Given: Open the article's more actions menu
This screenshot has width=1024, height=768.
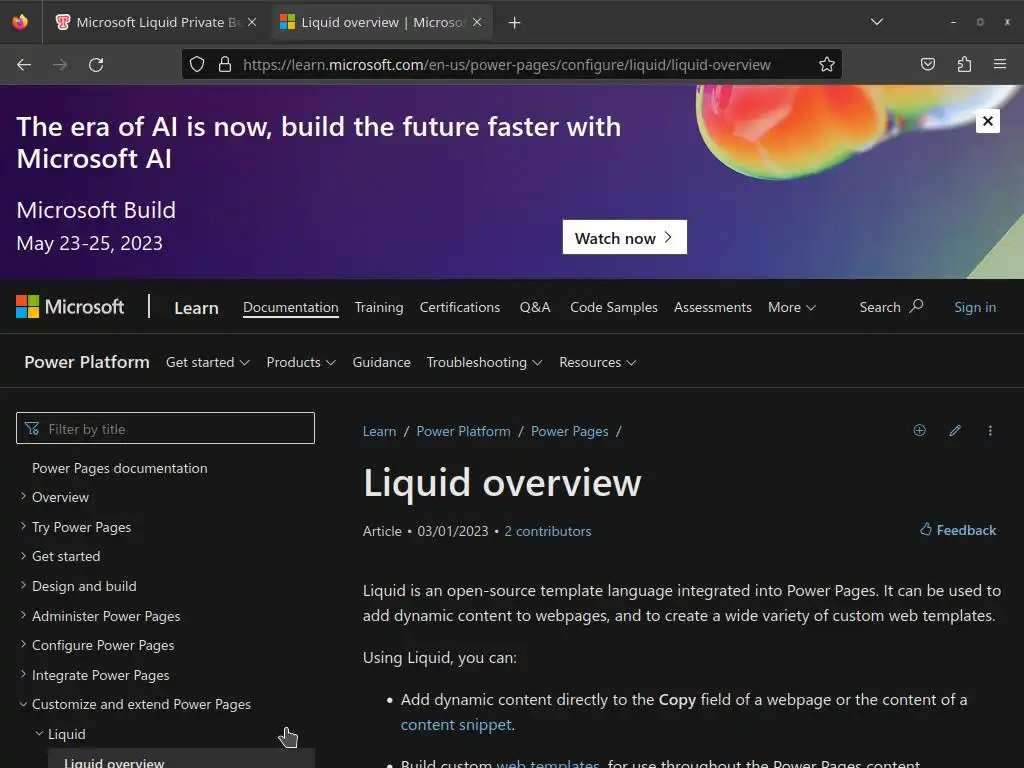Looking at the screenshot, I should [x=990, y=430].
